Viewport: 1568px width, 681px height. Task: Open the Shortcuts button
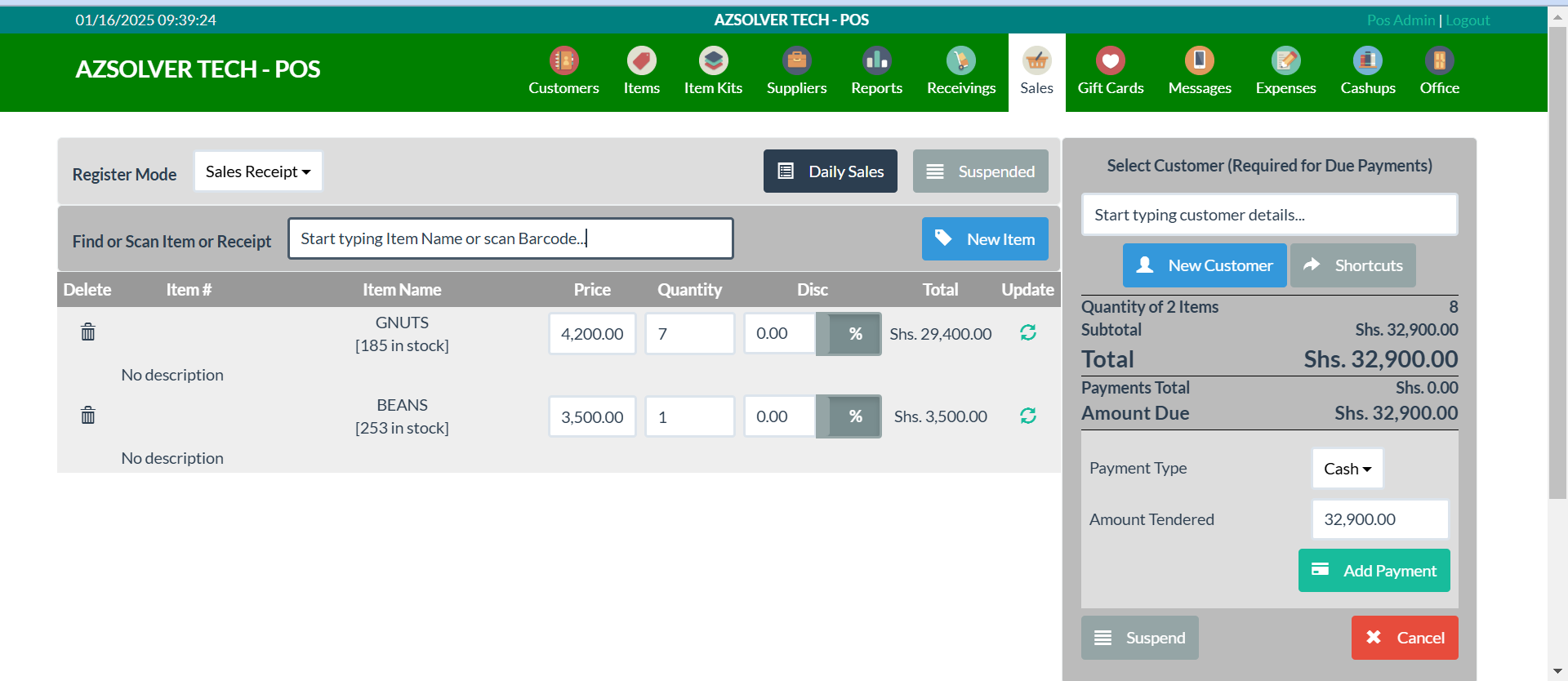tap(1352, 265)
